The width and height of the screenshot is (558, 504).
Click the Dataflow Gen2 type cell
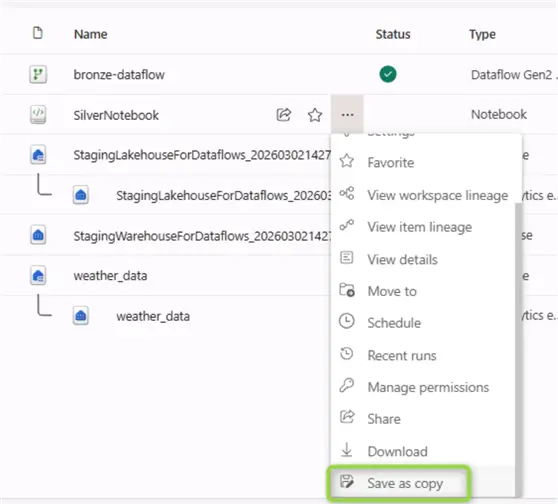click(x=514, y=75)
